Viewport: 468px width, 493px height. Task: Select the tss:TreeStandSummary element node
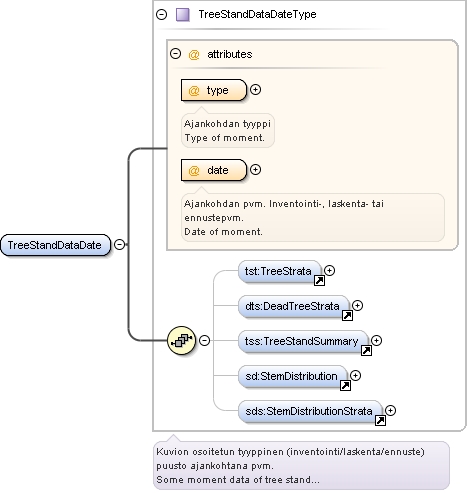303,341
